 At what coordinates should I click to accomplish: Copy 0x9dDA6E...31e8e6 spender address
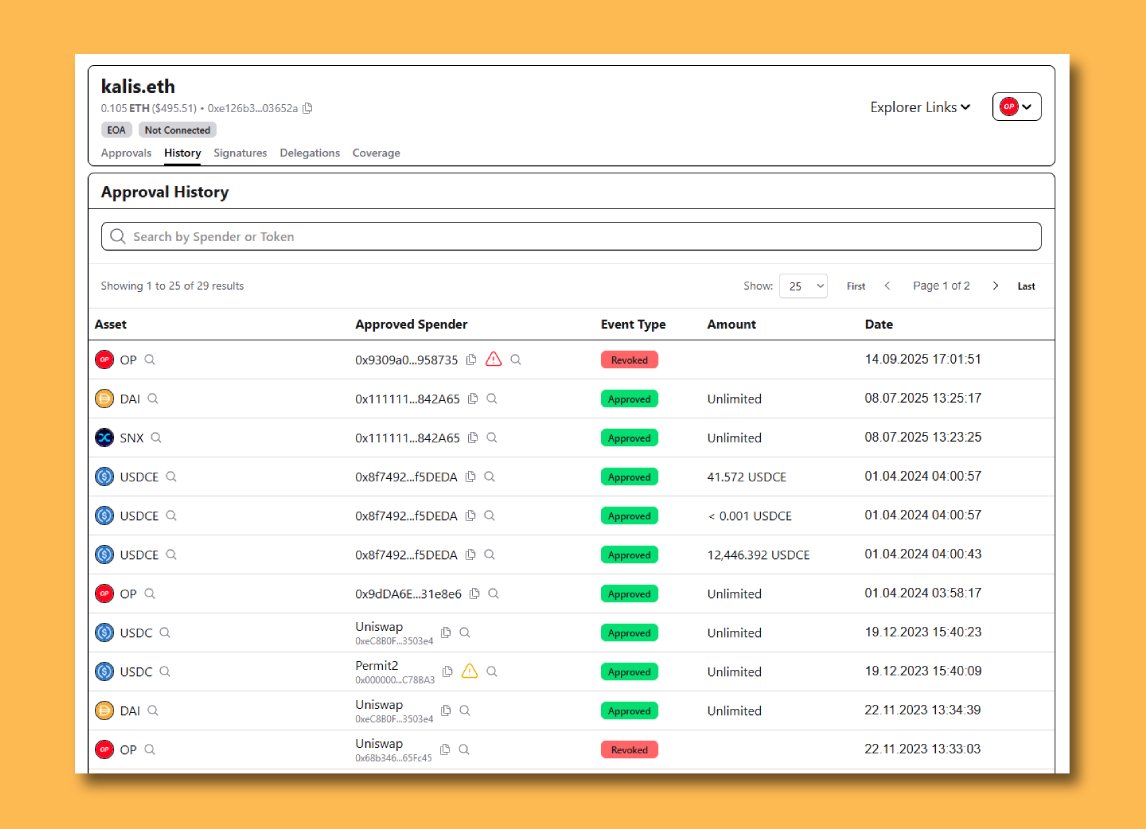(x=474, y=594)
